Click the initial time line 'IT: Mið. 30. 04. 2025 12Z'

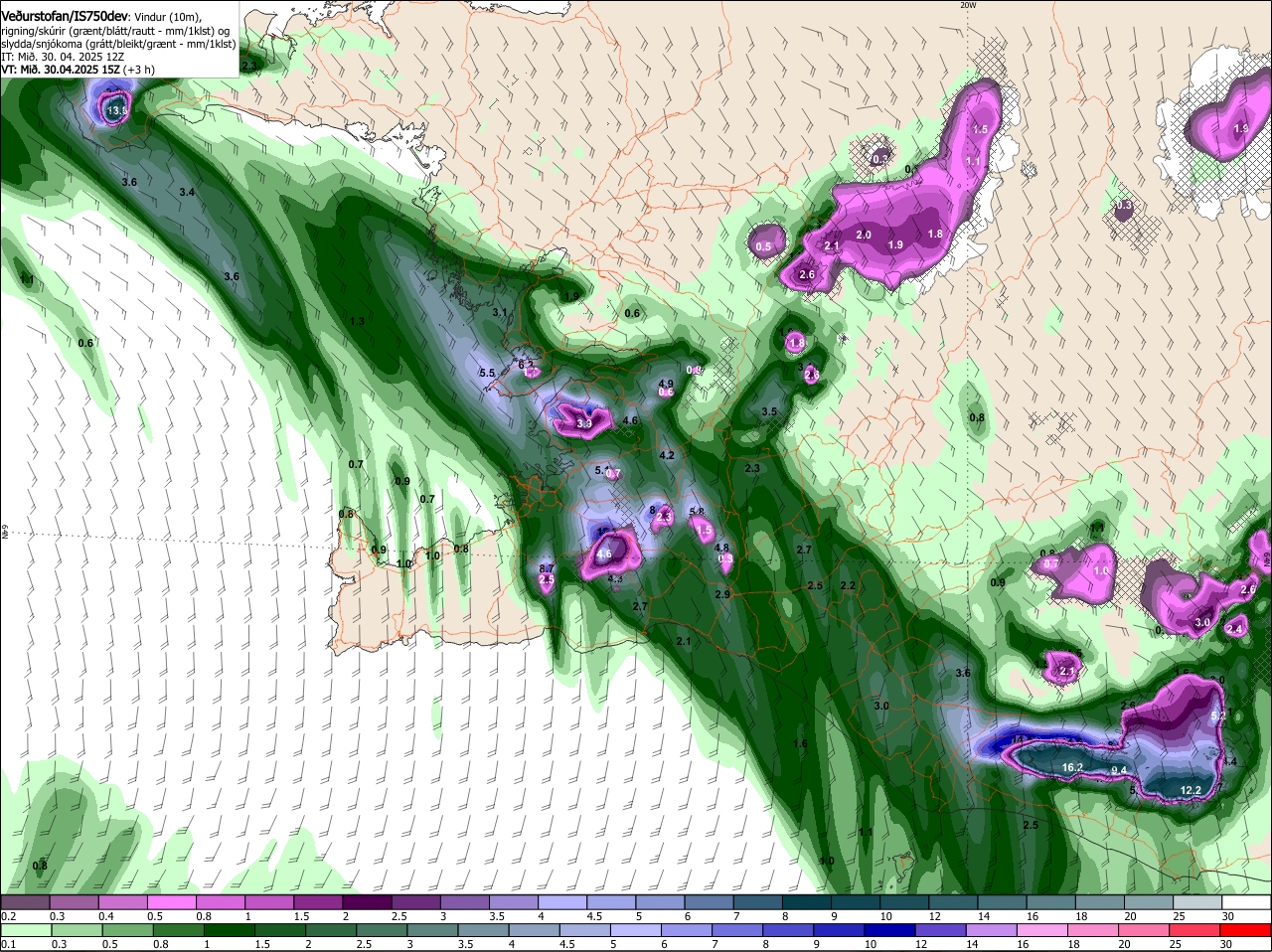point(62,57)
